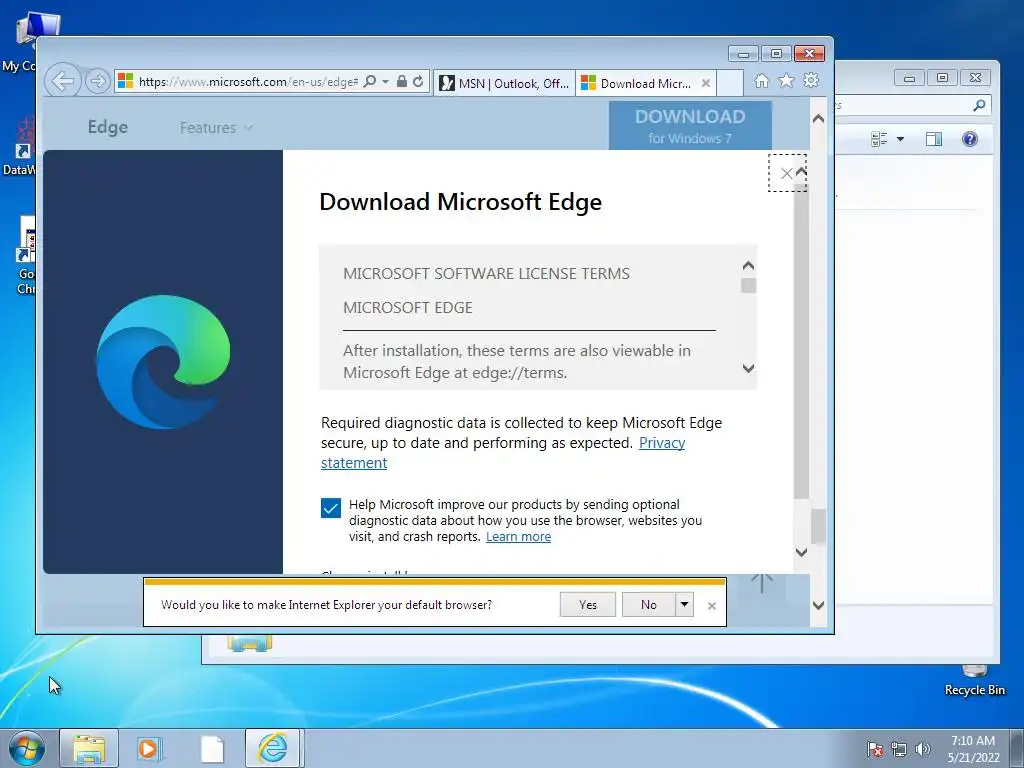
Task: Click Yes to set default browser
Action: point(588,605)
